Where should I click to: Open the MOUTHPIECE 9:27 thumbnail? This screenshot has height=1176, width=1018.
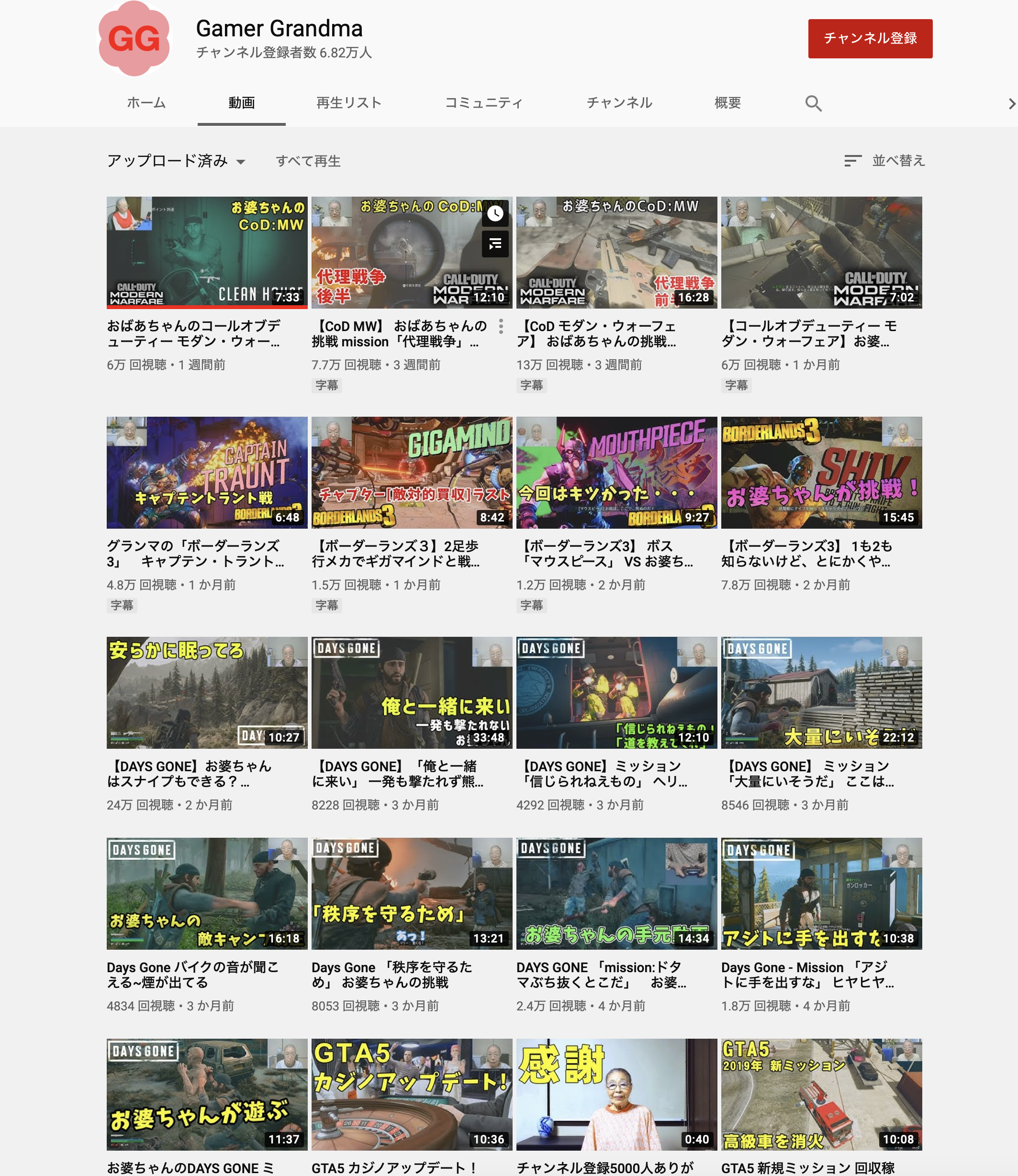pyautogui.click(x=616, y=472)
